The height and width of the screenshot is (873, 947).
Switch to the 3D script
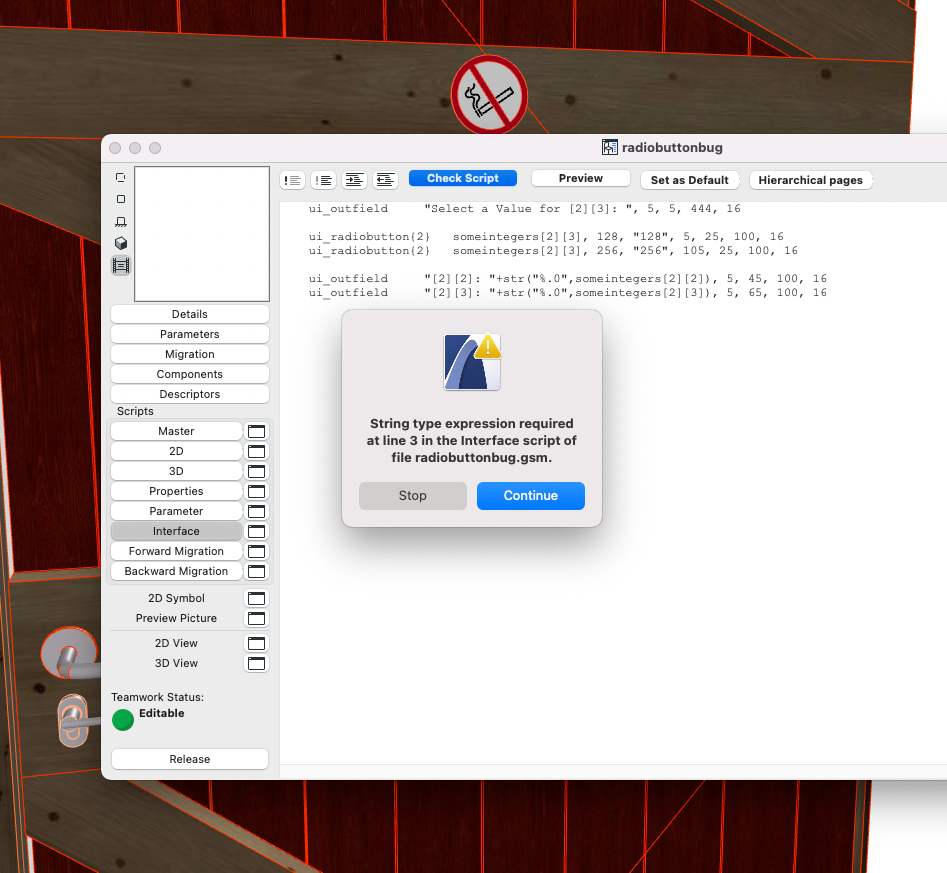[176, 471]
